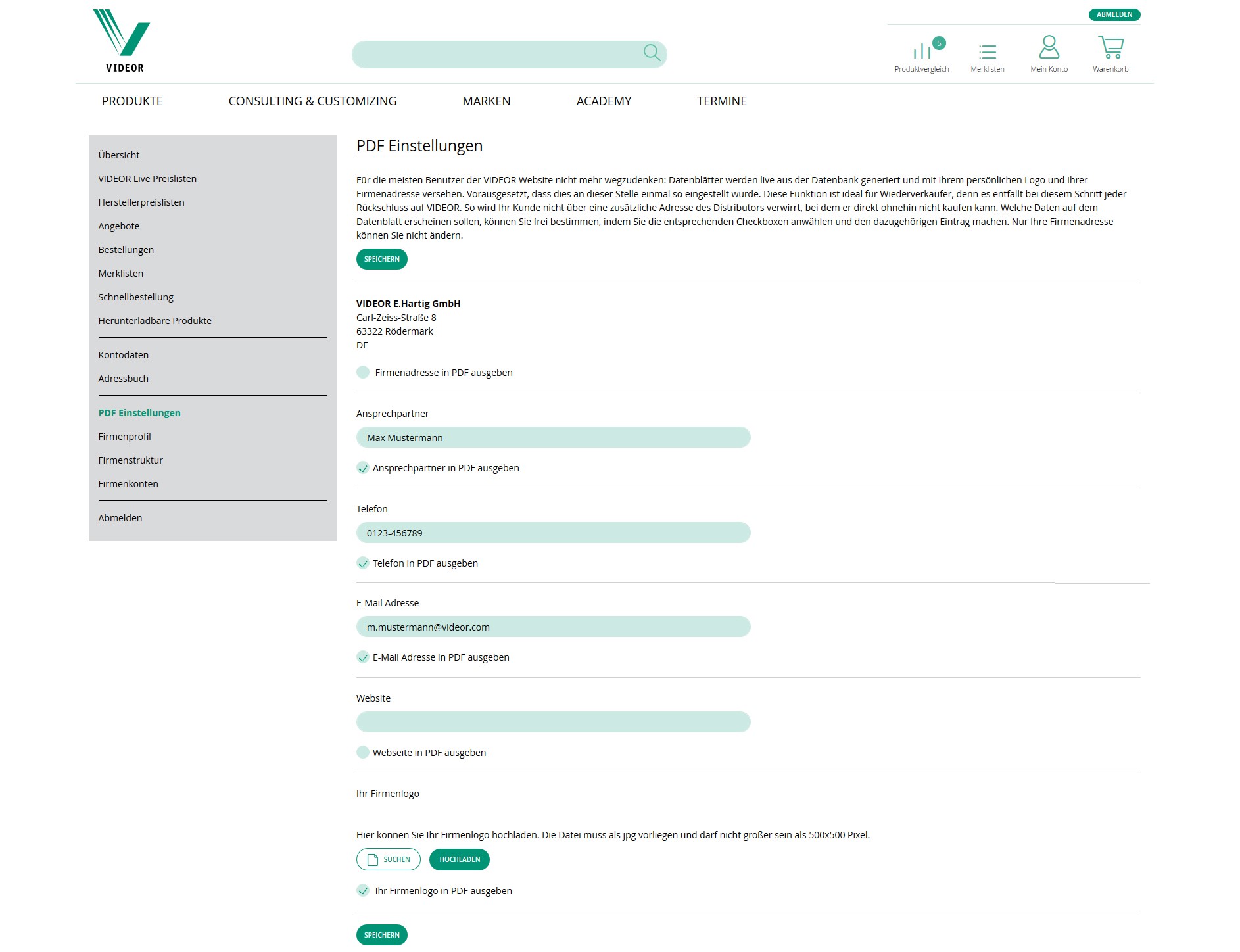Toggle Firmenadresse in PDF ausgeben
Image resolution: width=1240 pixels, height=952 pixels.
tap(363, 372)
